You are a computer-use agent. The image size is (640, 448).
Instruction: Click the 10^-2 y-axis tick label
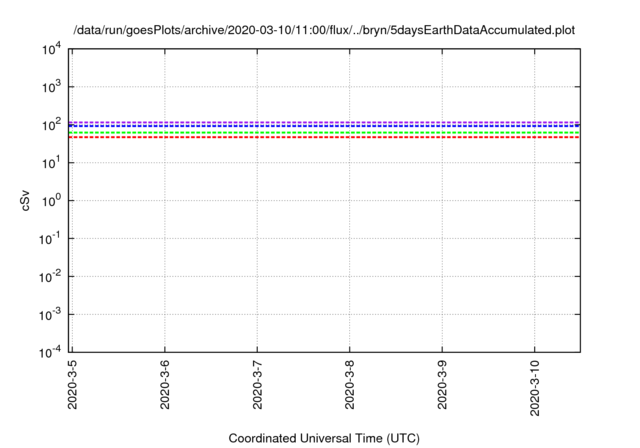(x=50, y=277)
